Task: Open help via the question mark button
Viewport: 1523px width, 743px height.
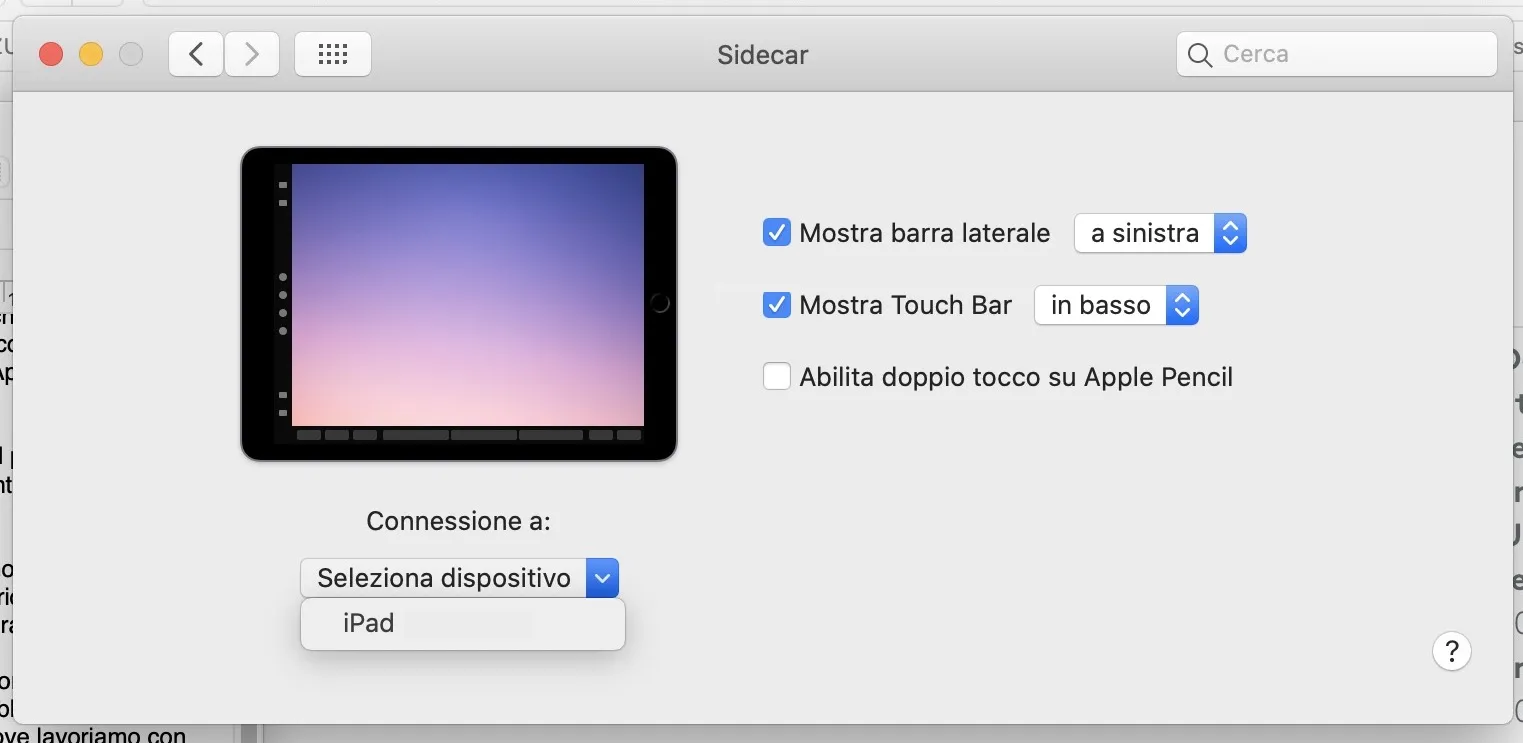Action: click(x=1452, y=651)
